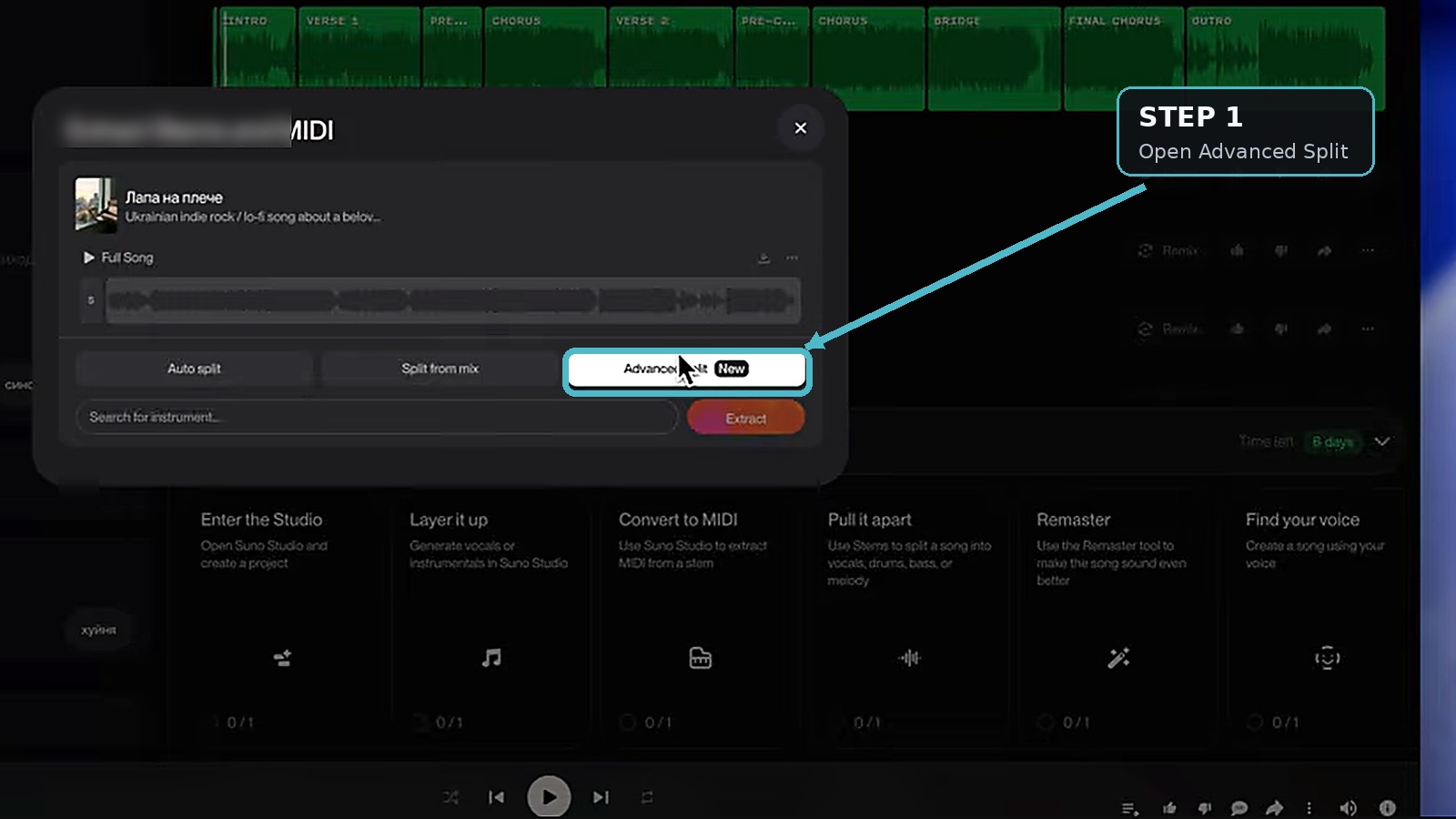Screen dimensions: 1456x819
Task: Like the currently playing song in player bar
Action: point(1169,808)
